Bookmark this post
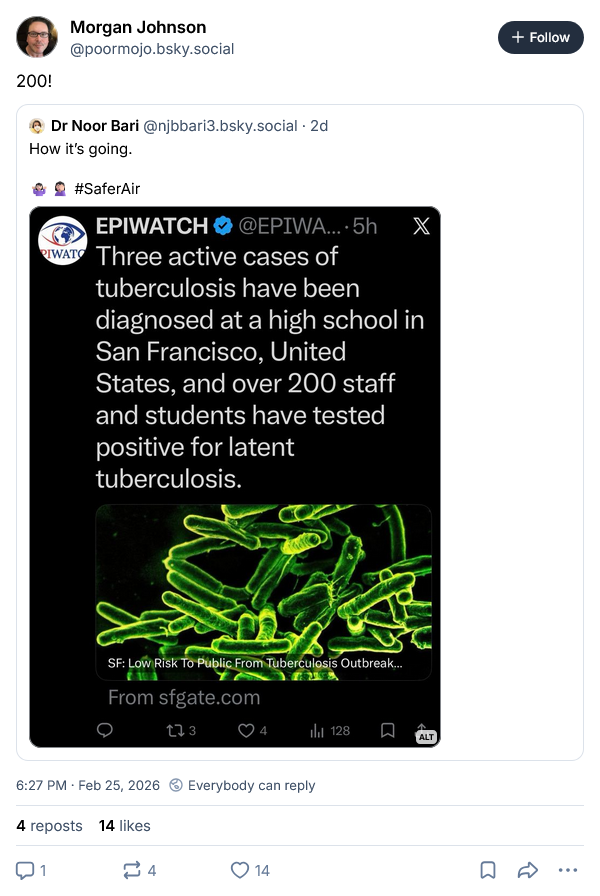The image size is (600, 896). [488, 870]
